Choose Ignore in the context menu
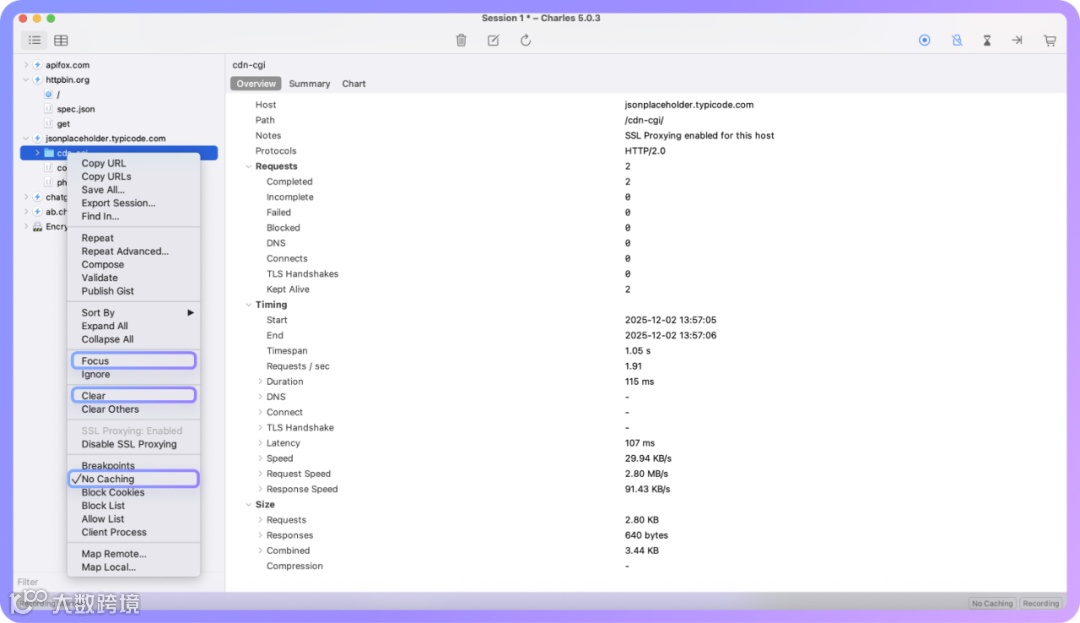Image resolution: width=1080 pixels, height=623 pixels. pyautogui.click(x=134, y=374)
